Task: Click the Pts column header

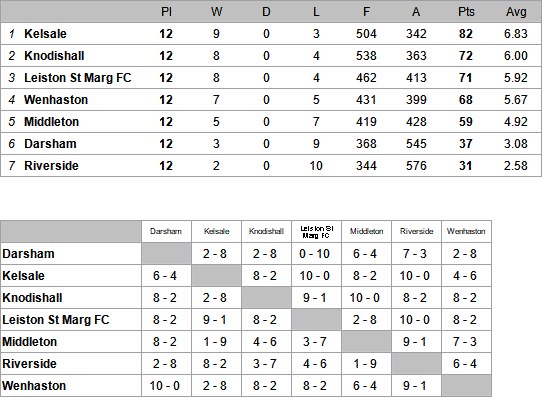Action: [x=466, y=12]
